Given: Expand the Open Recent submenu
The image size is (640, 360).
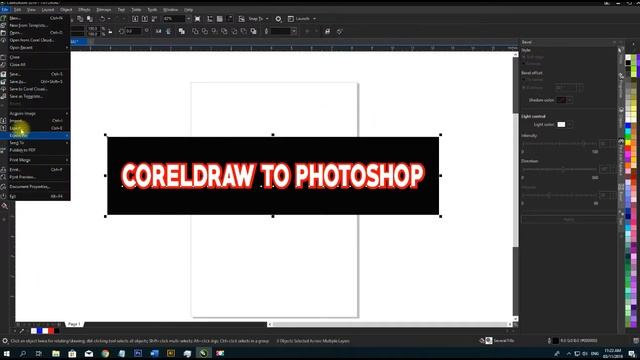Looking at the screenshot, I should point(35,48).
